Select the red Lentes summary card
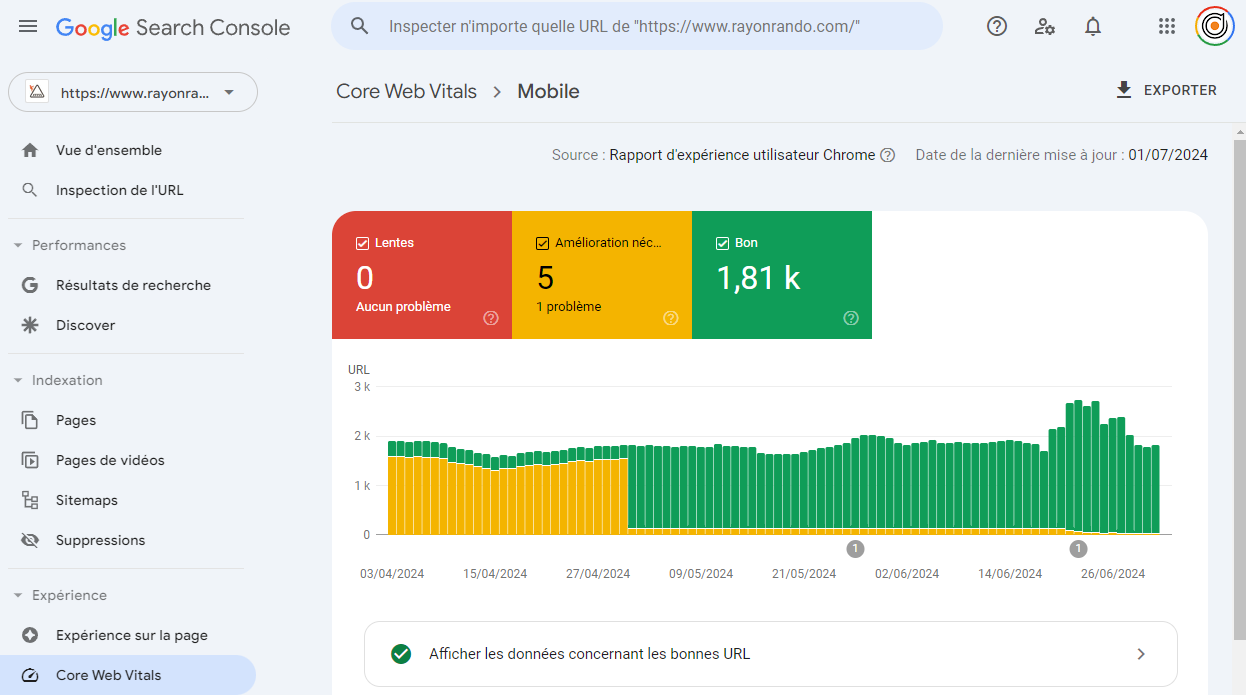 click(422, 275)
